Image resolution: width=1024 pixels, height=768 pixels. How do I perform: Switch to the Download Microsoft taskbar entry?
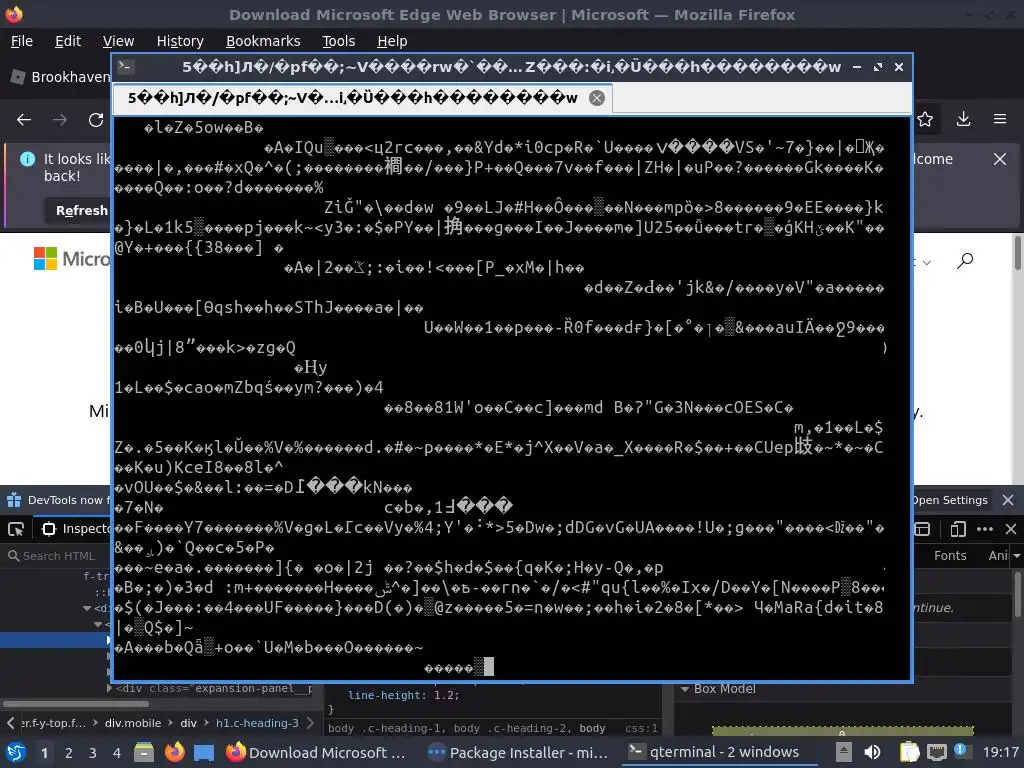[317, 752]
